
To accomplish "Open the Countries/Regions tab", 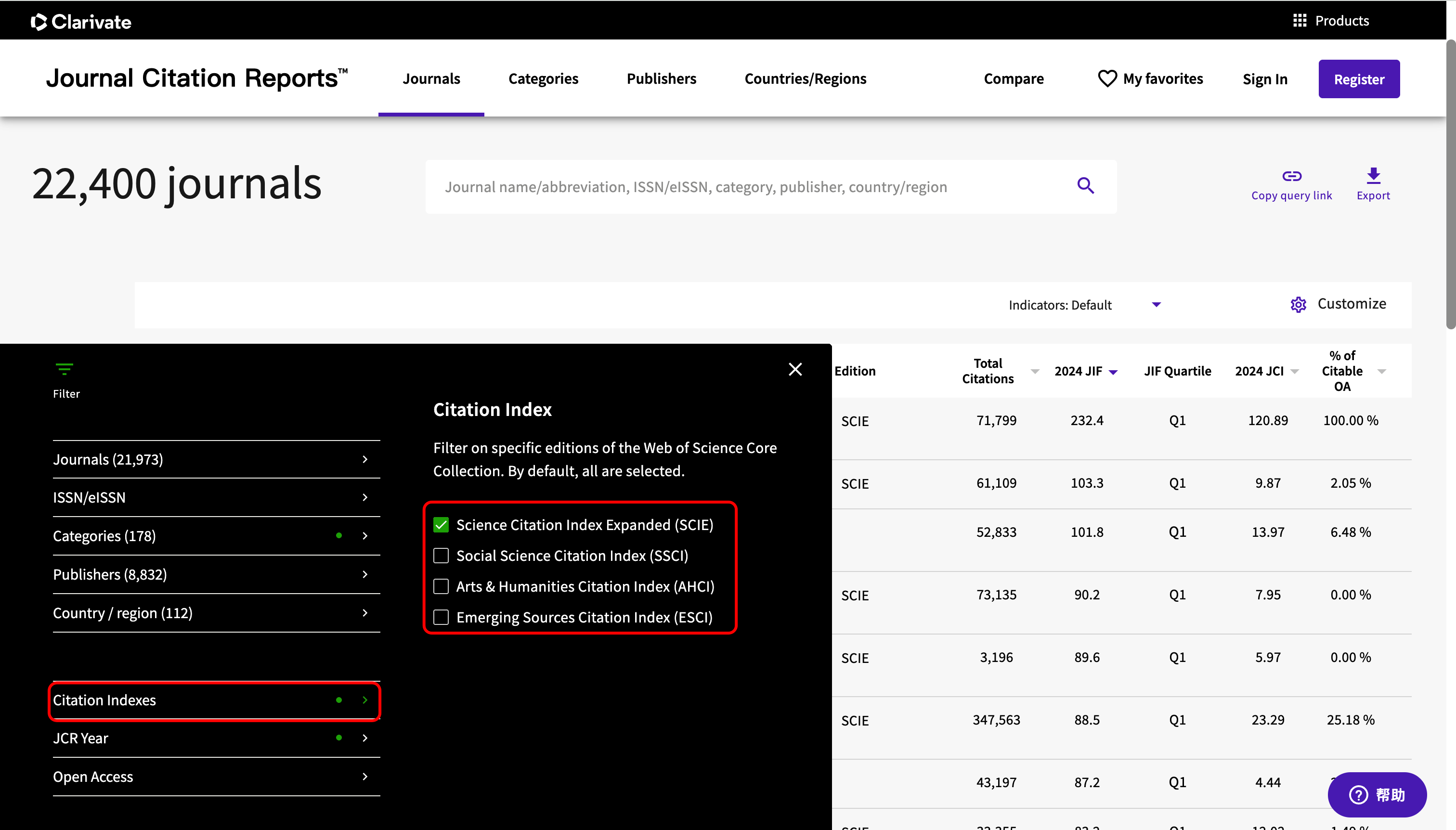I will (805, 78).
